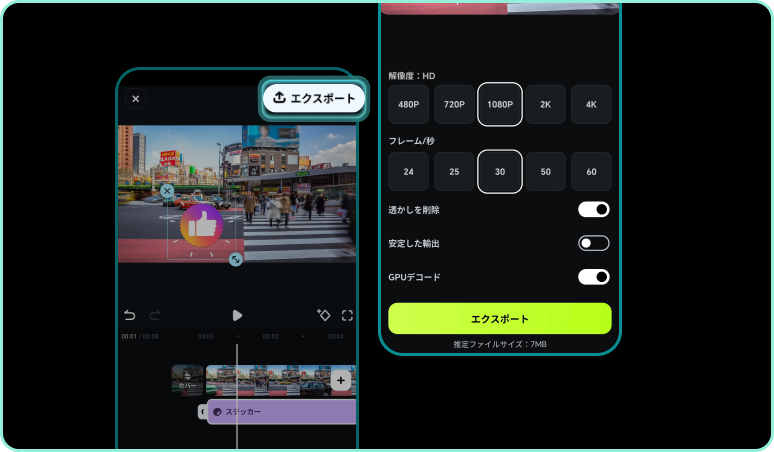Click the 00:04 timeline ruler mark
Screen dimensions: 774x452
point(336,337)
